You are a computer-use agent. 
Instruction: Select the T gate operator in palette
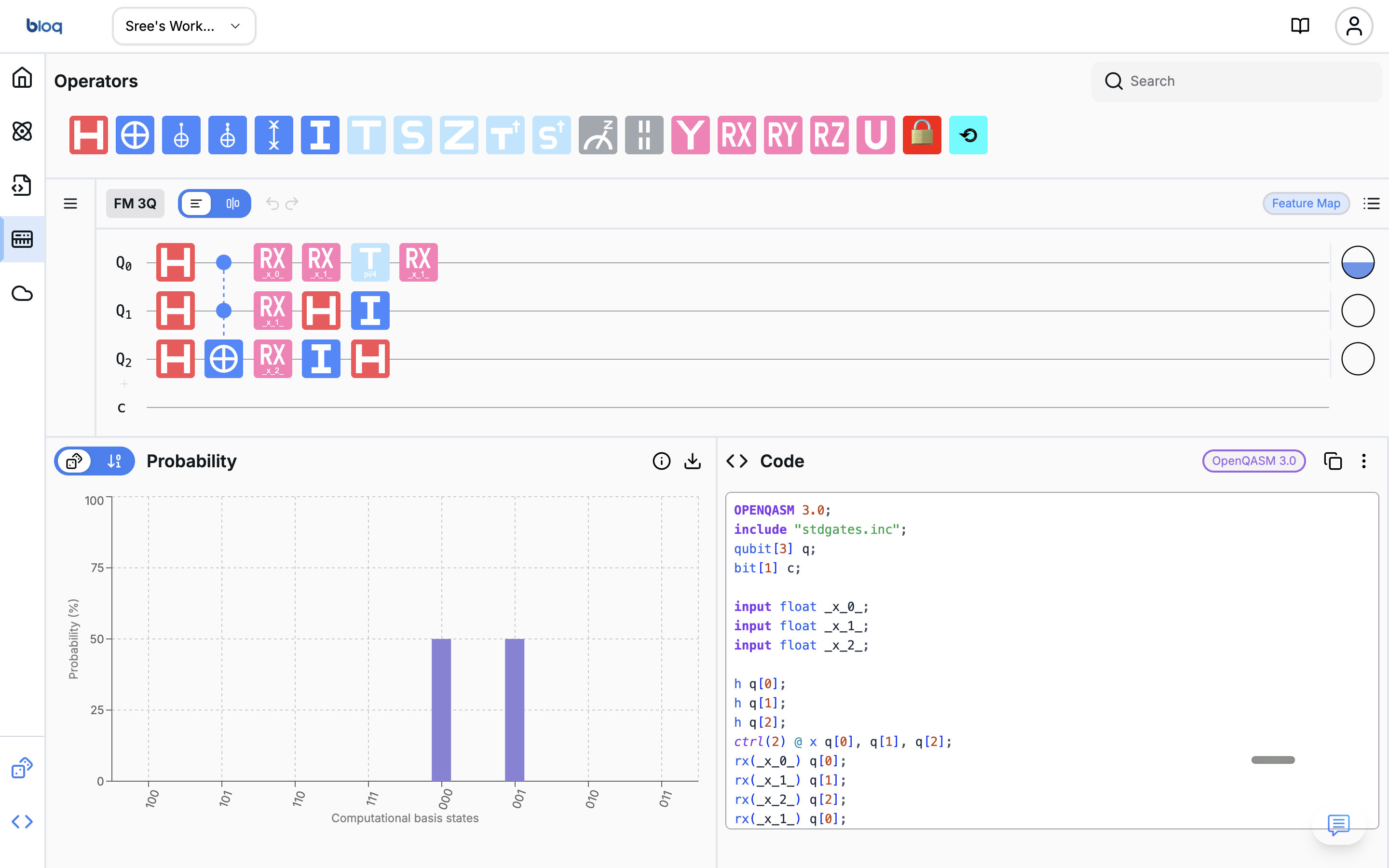tap(366, 135)
